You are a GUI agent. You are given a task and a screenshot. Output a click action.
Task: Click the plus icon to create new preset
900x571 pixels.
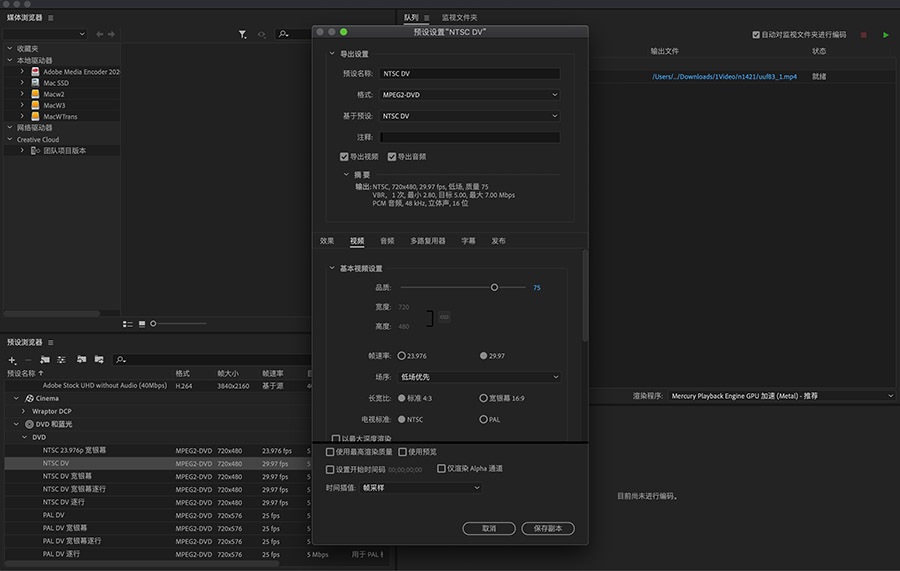tap(12, 360)
